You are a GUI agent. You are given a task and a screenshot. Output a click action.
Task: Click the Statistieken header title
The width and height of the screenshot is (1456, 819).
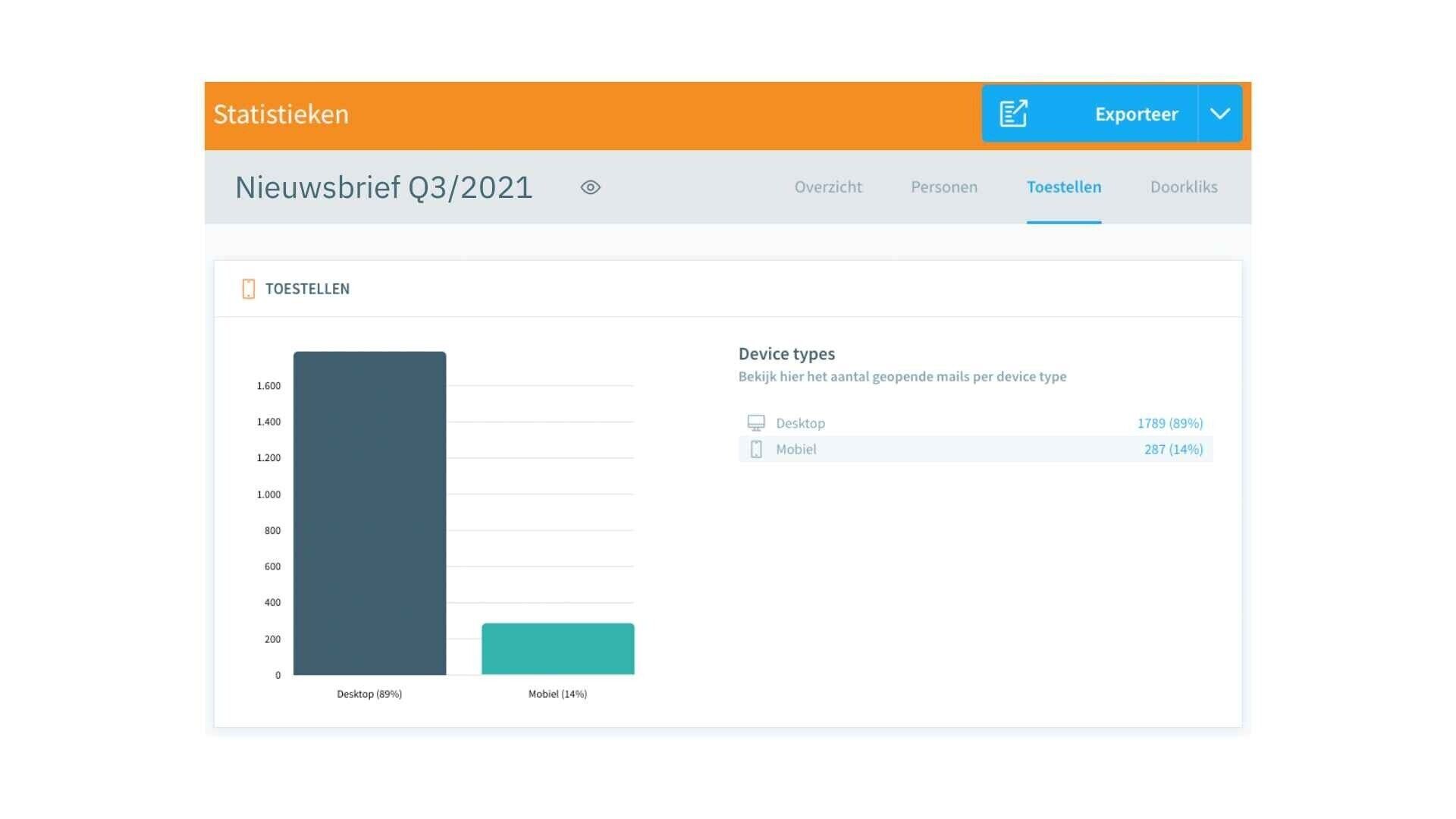[281, 115]
